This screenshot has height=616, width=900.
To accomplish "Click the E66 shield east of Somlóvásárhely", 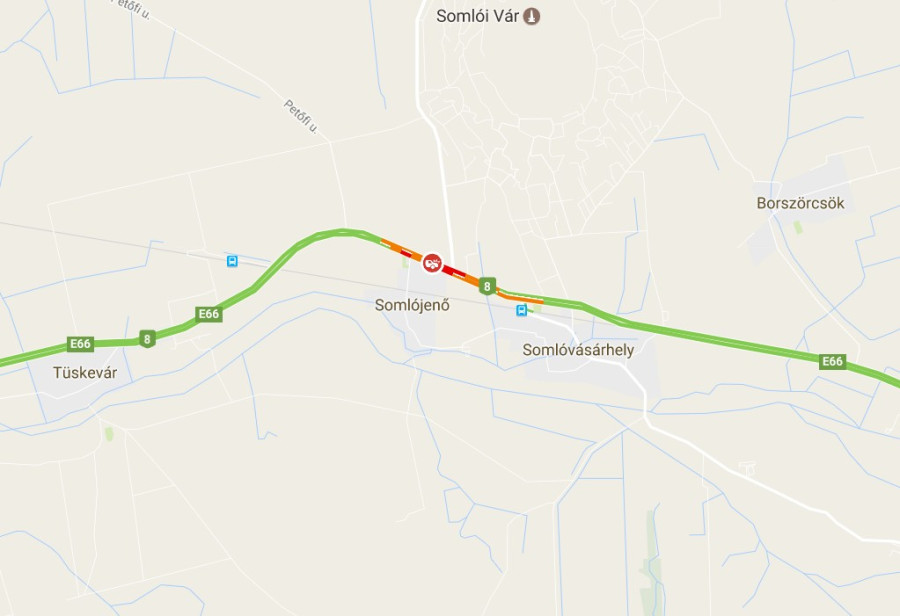I will coord(832,361).
